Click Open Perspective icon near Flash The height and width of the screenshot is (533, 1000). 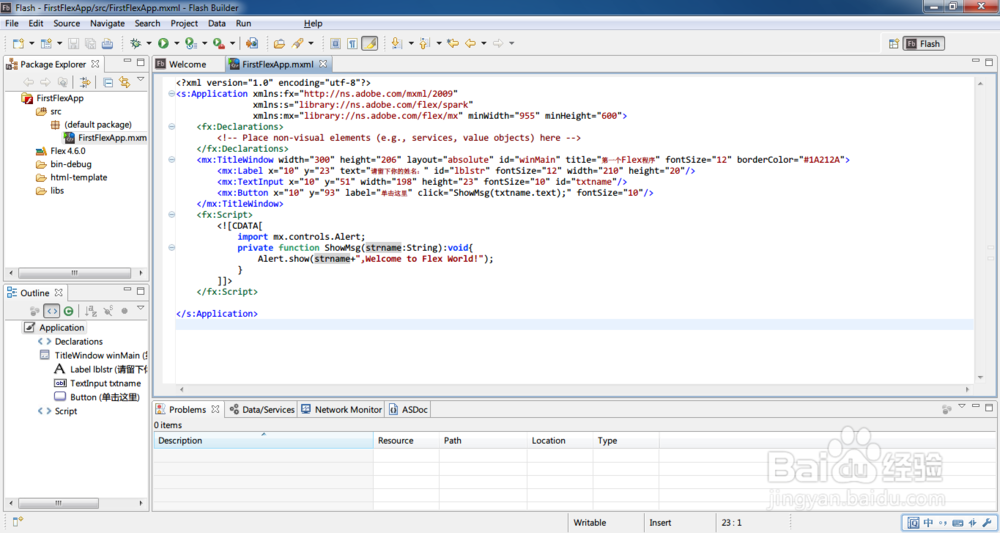(893, 43)
